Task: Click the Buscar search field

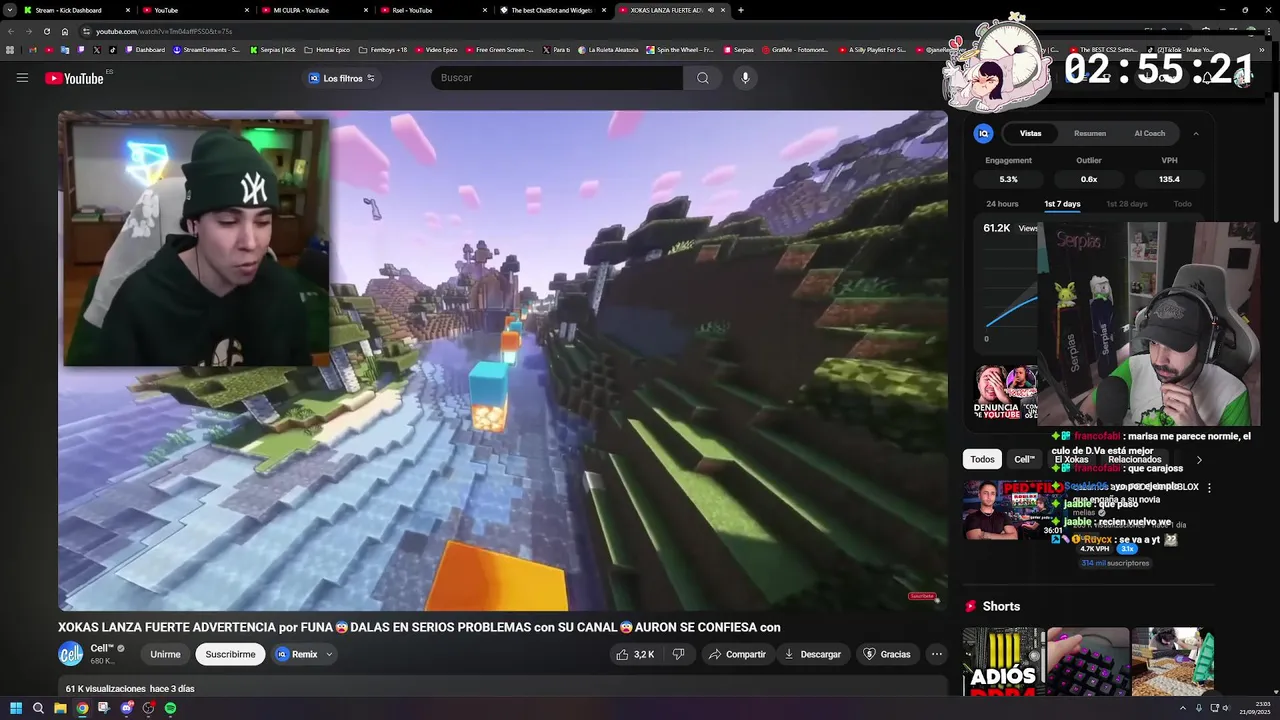Action: [557, 78]
